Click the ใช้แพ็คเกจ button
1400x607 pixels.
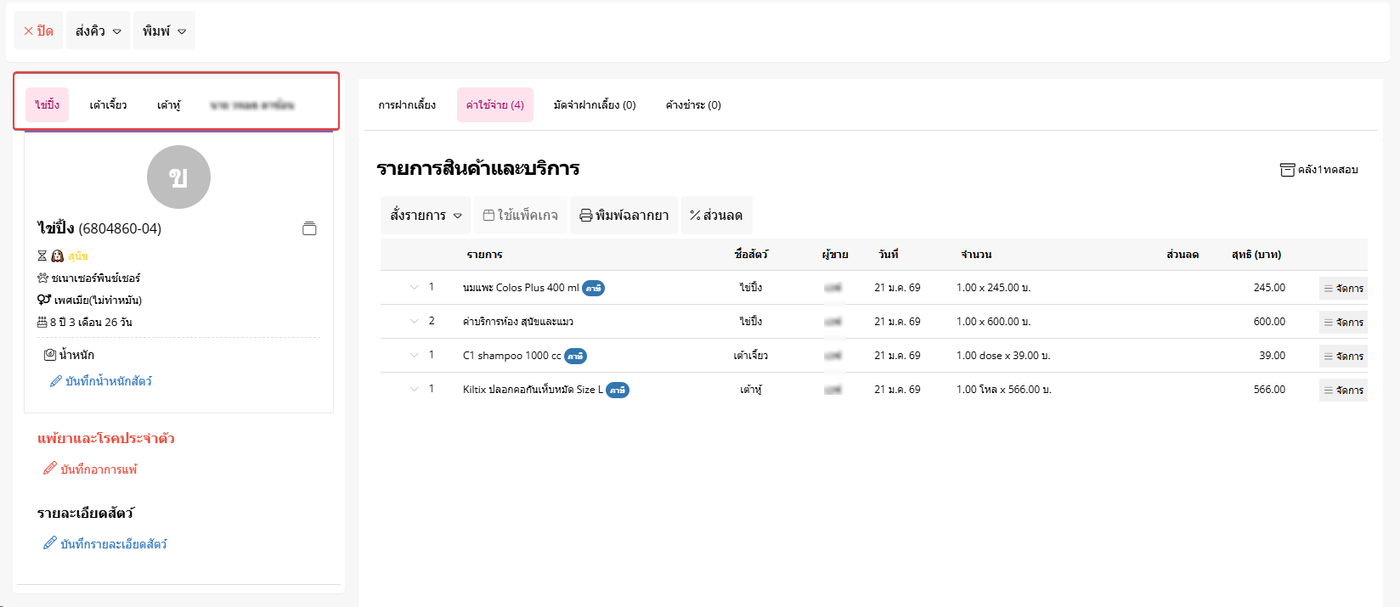pos(520,215)
